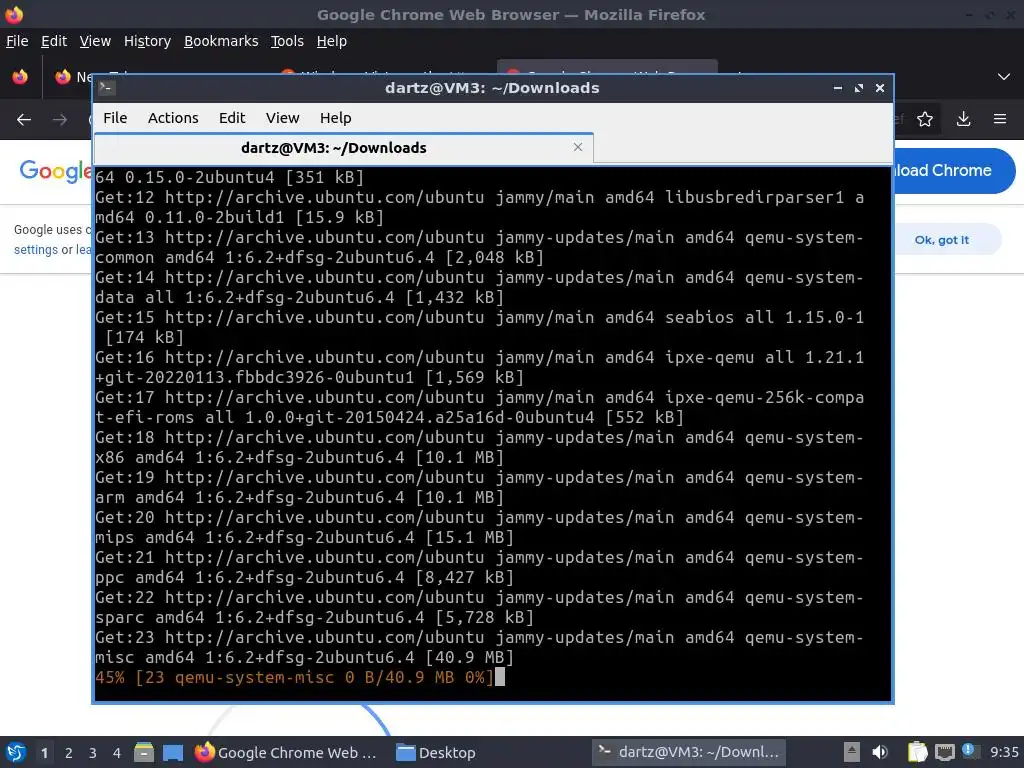The width and height of the screenshot is (1024, 768).
Task: Go forward in Firefox
Action: (x=59, y=120)
